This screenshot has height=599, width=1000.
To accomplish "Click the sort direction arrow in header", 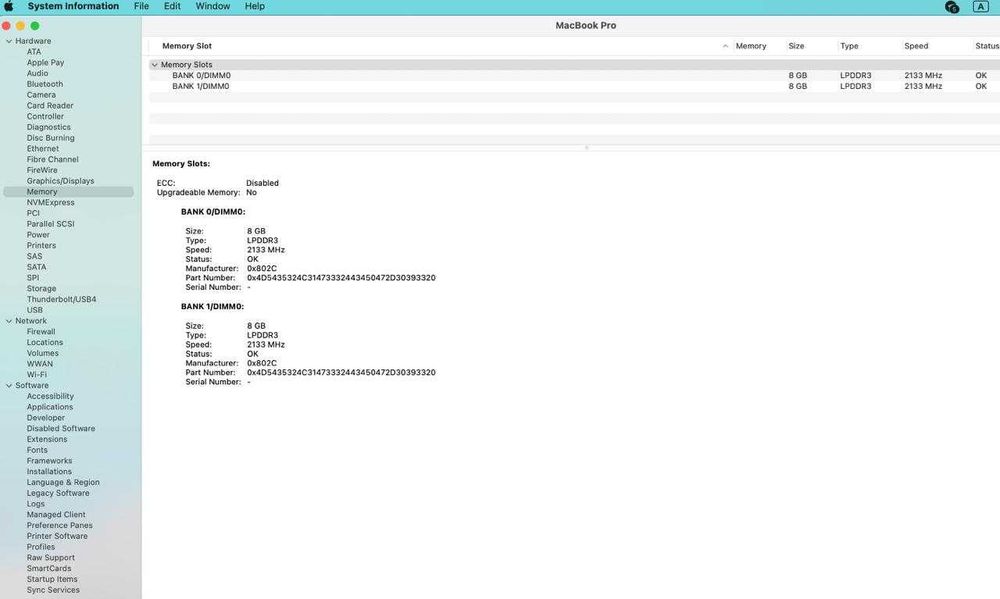I will [x=725, y=46].
